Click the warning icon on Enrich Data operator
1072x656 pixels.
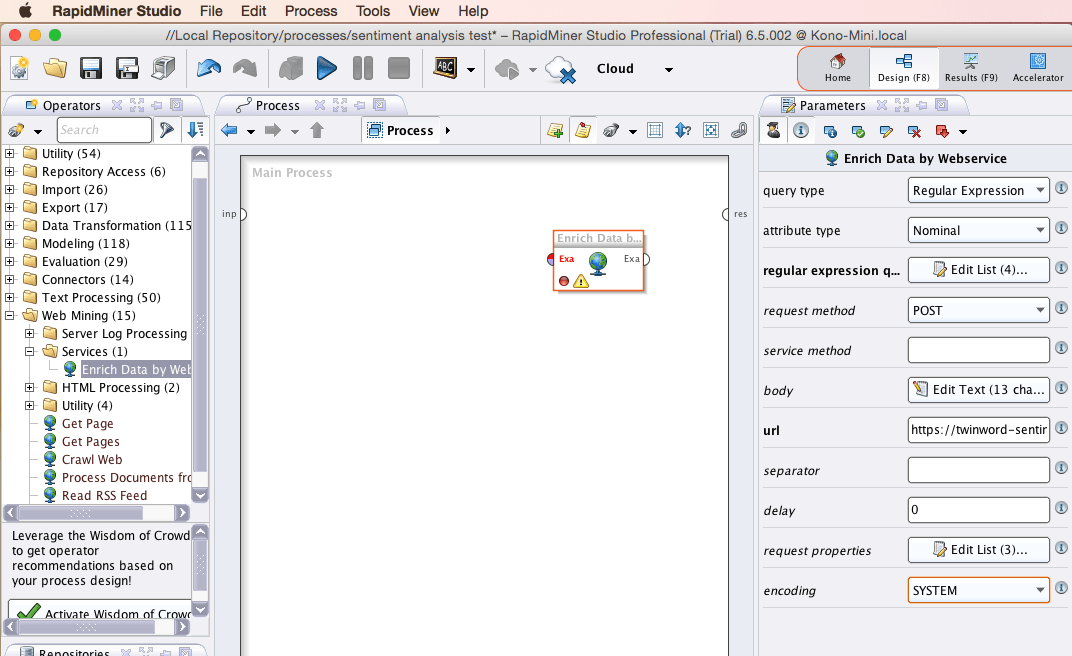[580, 281]
